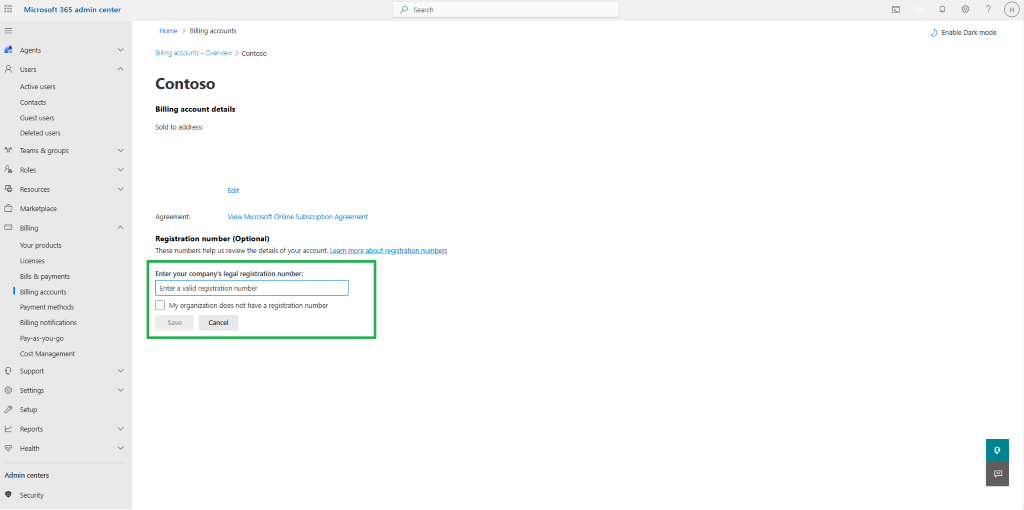This screenshot has width=1024, height=510.
Task: Check 'My organization does not have a registration number'
Action: (x=160, y=305)
